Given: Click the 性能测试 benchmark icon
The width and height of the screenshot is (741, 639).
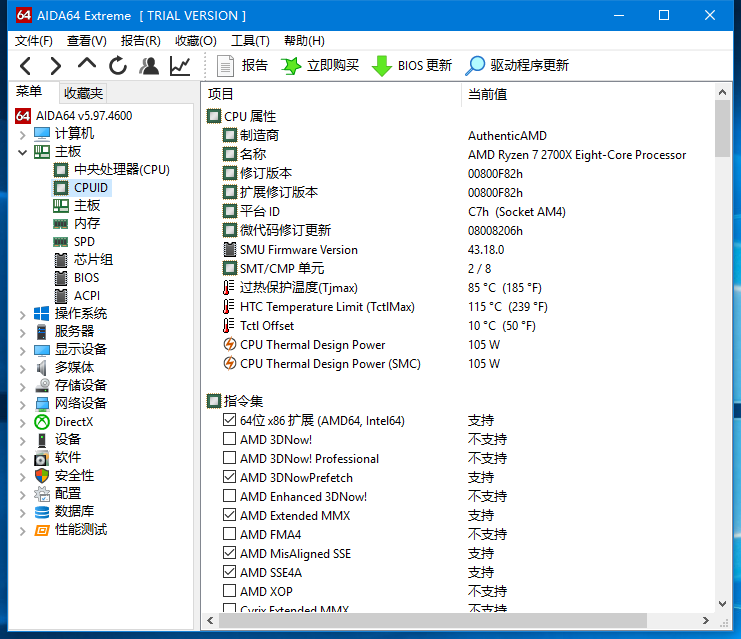Looking at the screenshot, I should pos(42,530).
